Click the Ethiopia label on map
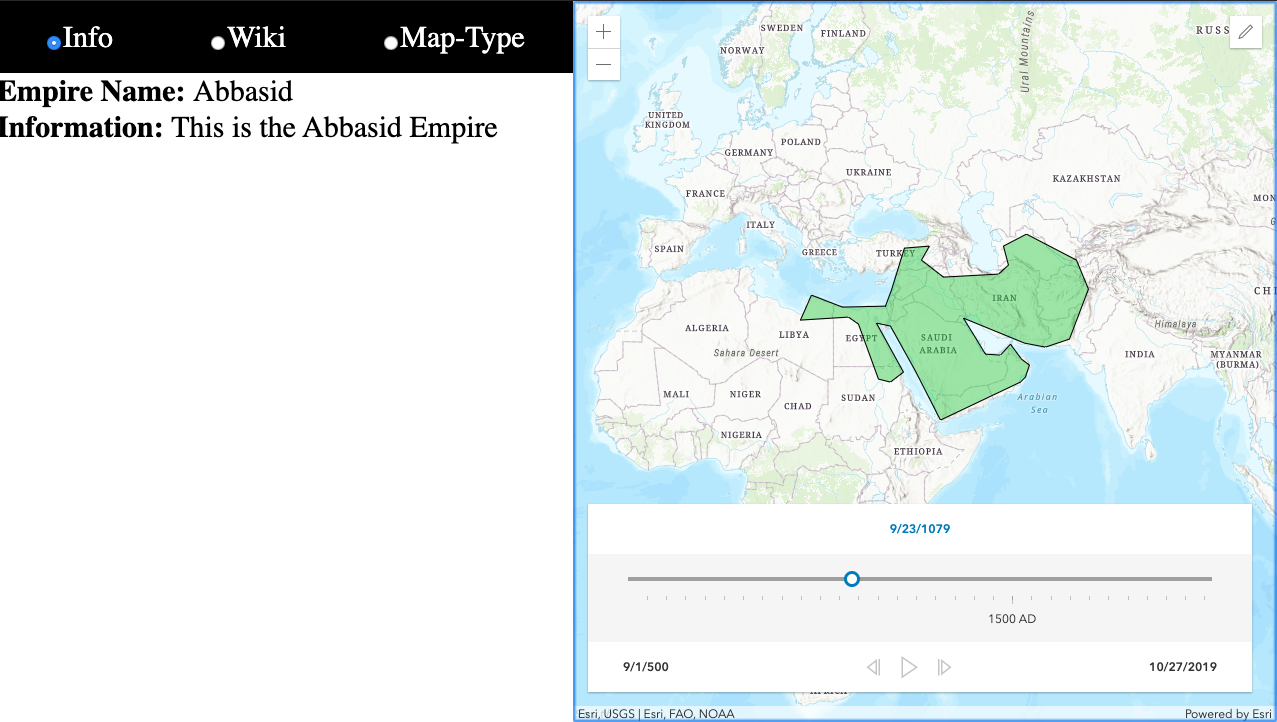 click(918, 452)
